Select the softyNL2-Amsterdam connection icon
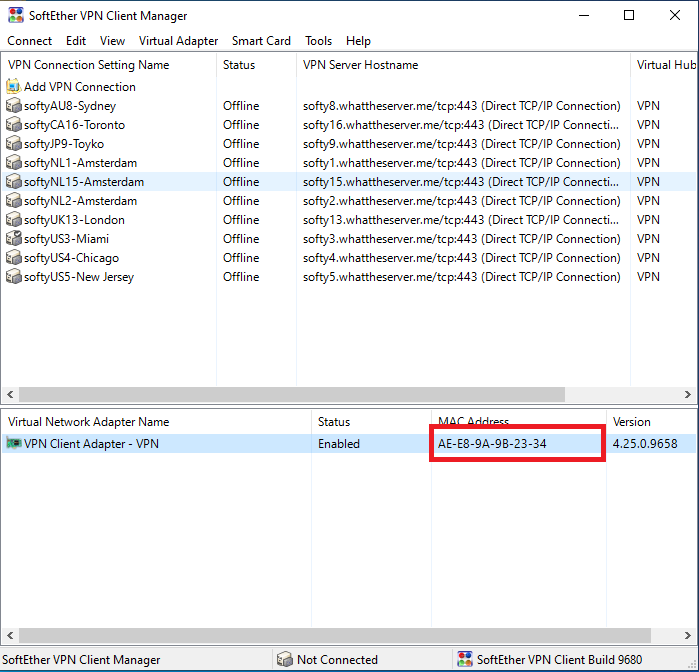The height and width of the screenshot is (672, 699). (x=13, y=201)
